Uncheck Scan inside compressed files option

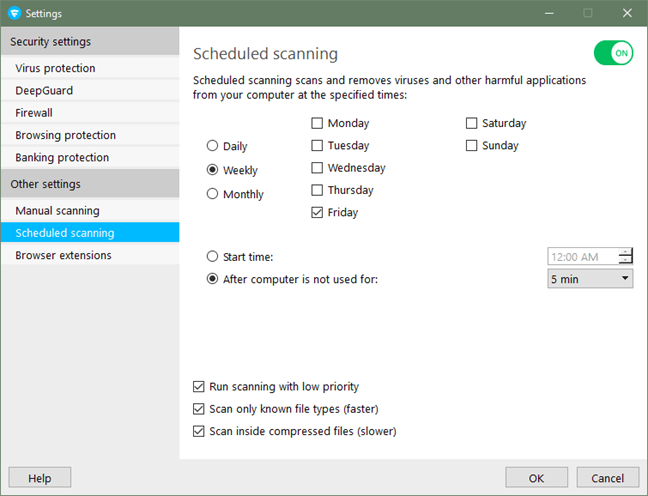tap(199, 431)
